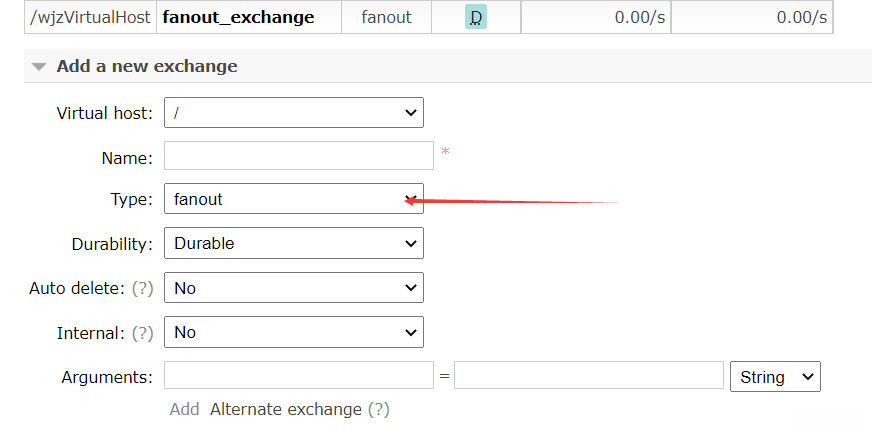This screenshot has width=872, height=436.
Task: Focus the exchange Name input field
Action: click(x=298, y=156)
